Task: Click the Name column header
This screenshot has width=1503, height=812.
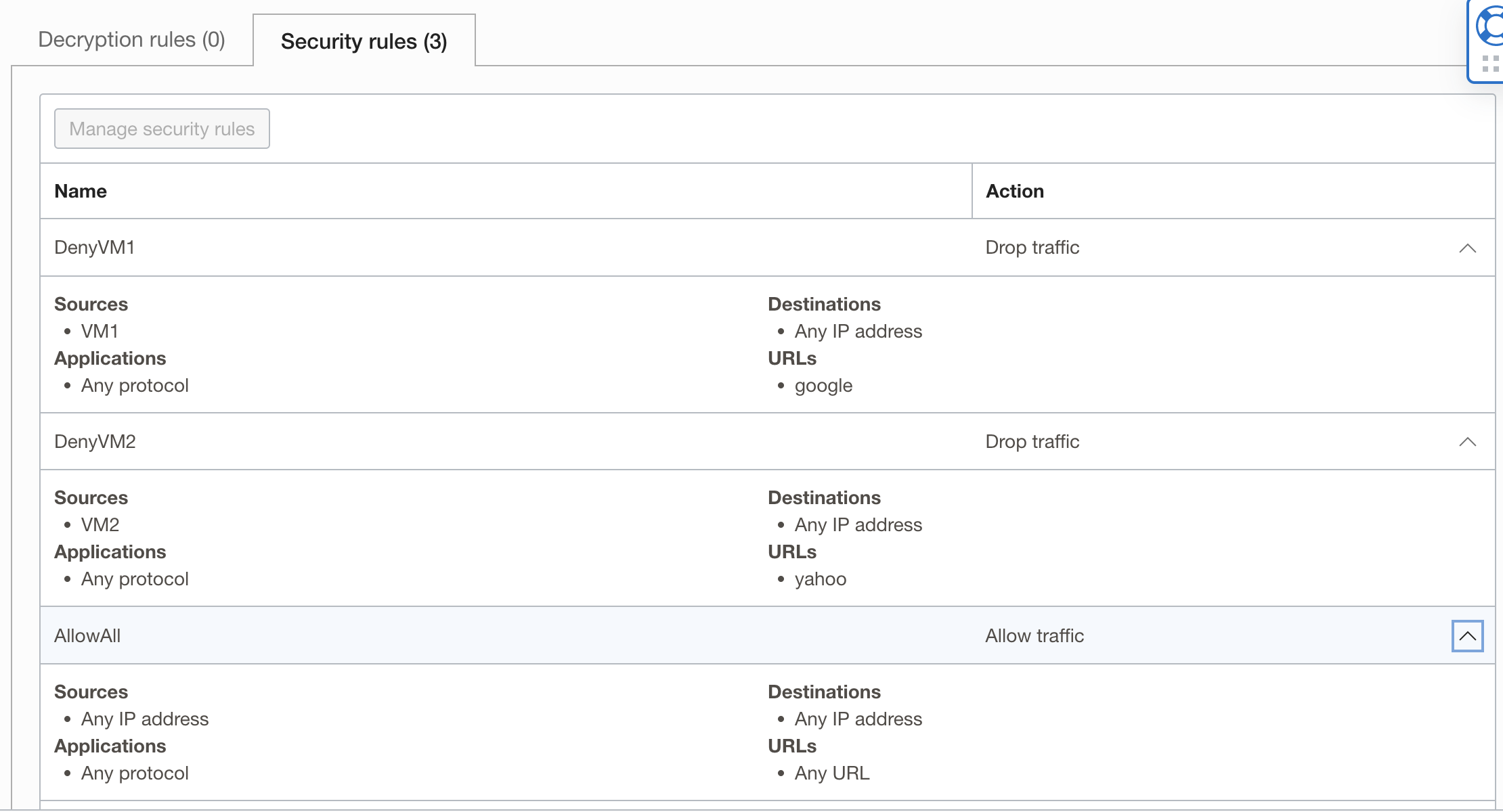Action: 81,191
